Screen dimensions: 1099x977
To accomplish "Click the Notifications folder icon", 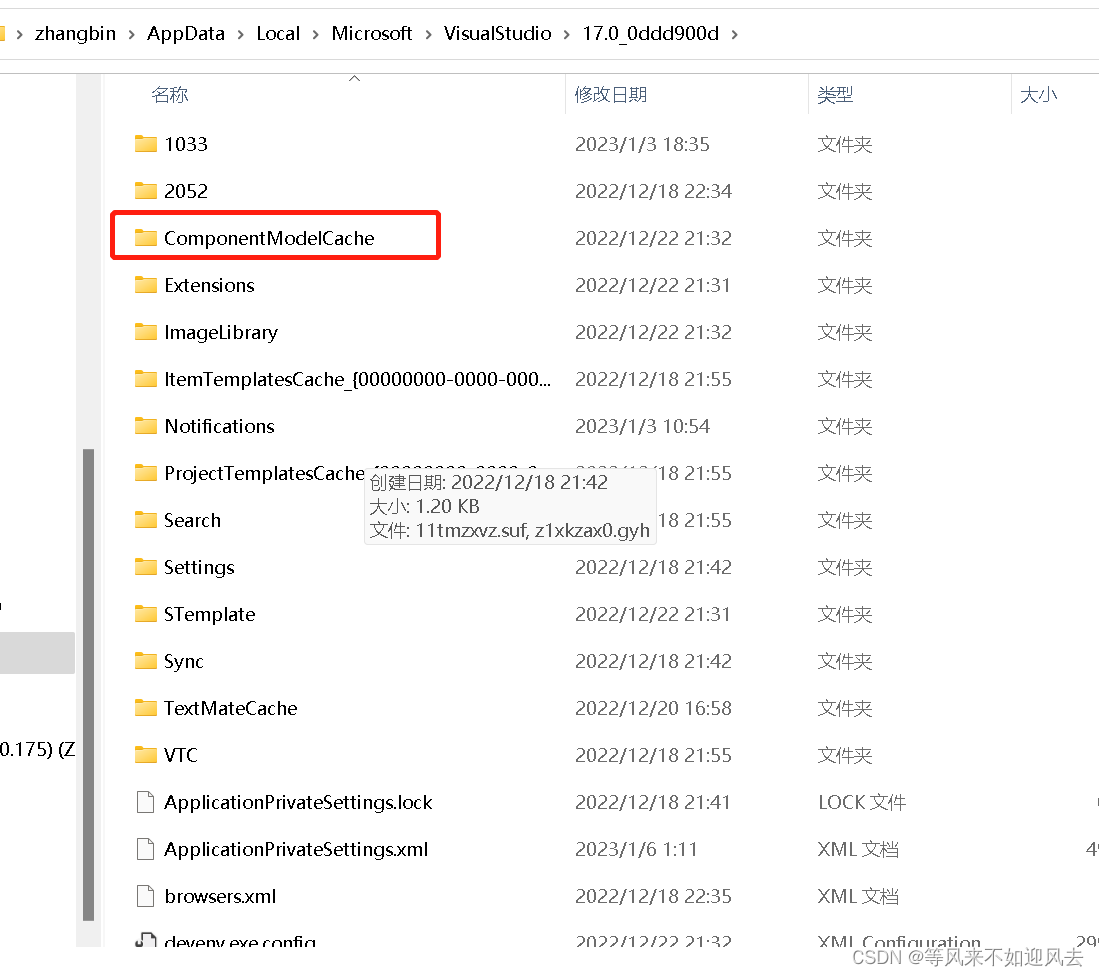I will [x=146, y=425].
